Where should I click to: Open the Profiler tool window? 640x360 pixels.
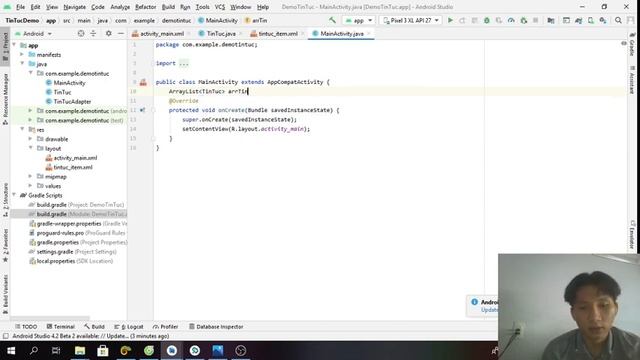(165, 327)
